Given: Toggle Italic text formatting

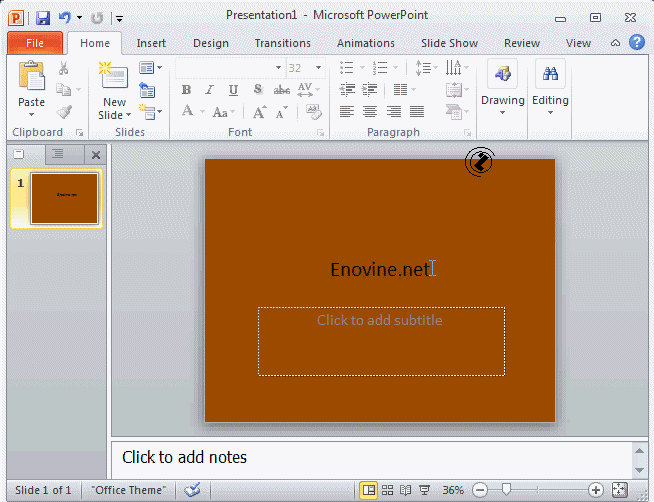Looking at the screenshot, I should (209, 90).
